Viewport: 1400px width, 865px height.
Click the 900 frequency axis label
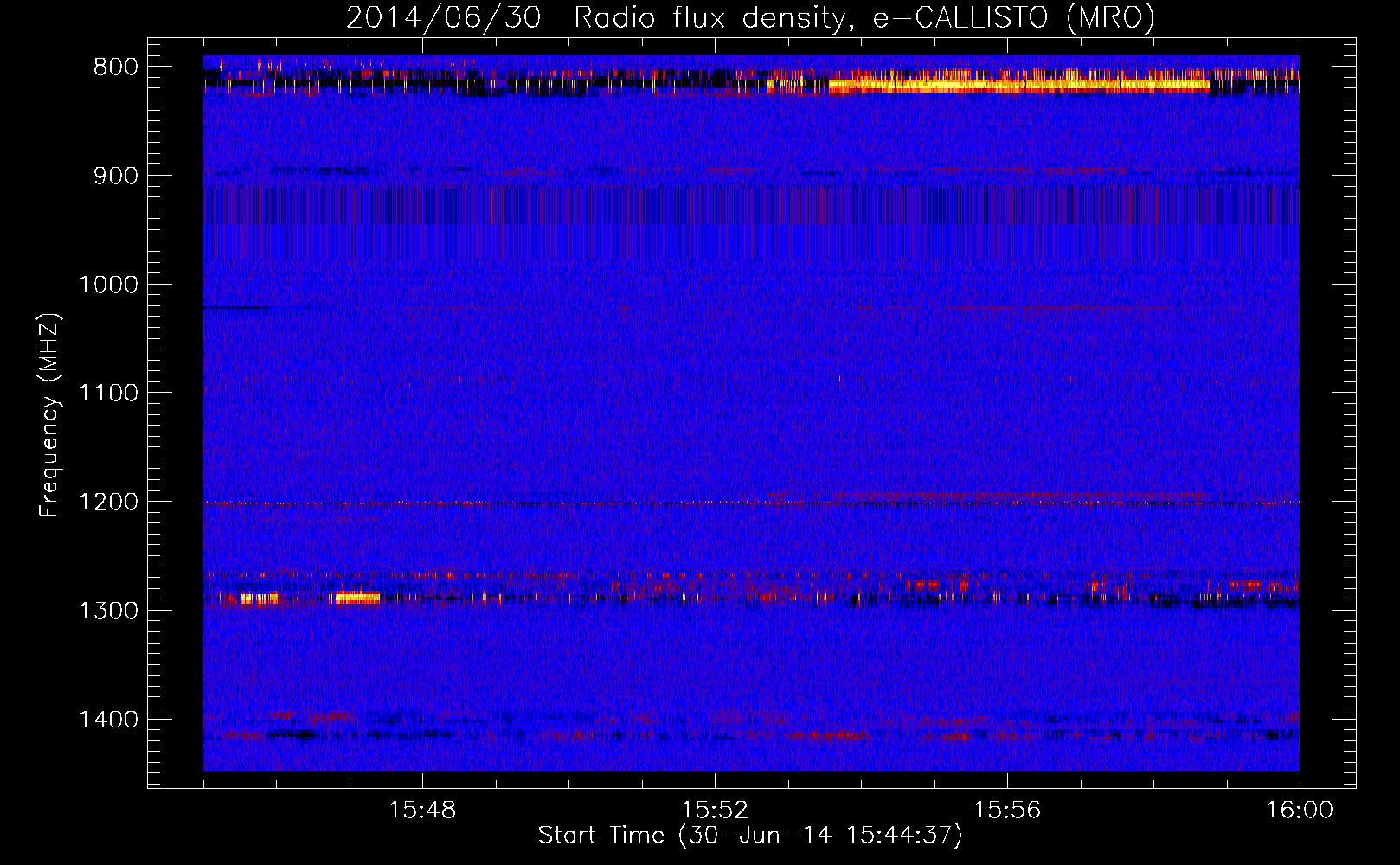point(116,176)
